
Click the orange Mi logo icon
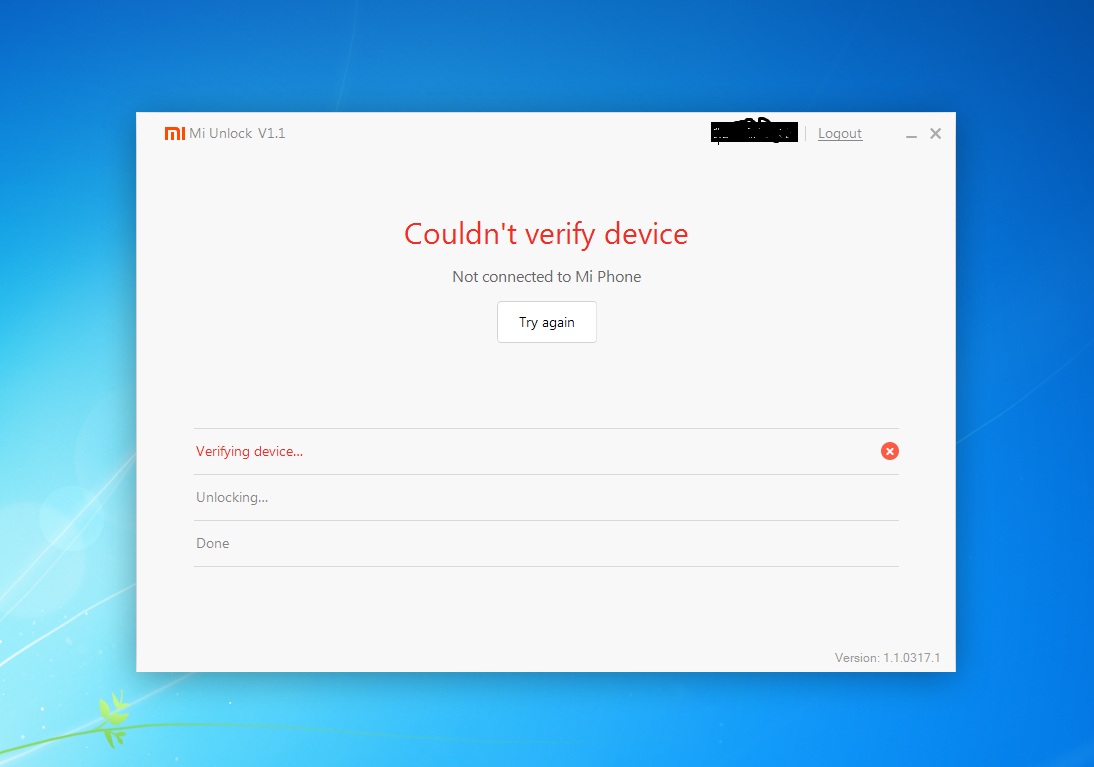coord(175,133)
